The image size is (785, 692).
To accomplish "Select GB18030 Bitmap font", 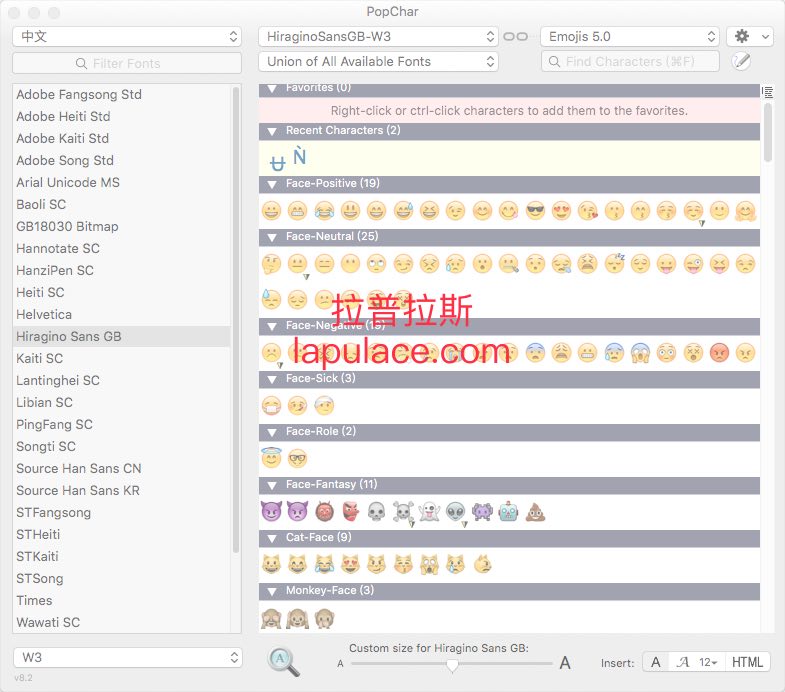I will click(x=67, y=226).
